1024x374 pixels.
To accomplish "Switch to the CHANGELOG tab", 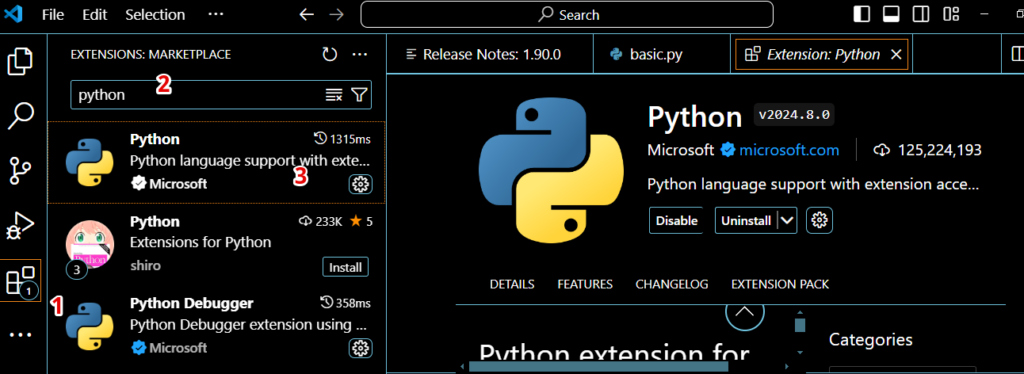I will tap(672, 284).
